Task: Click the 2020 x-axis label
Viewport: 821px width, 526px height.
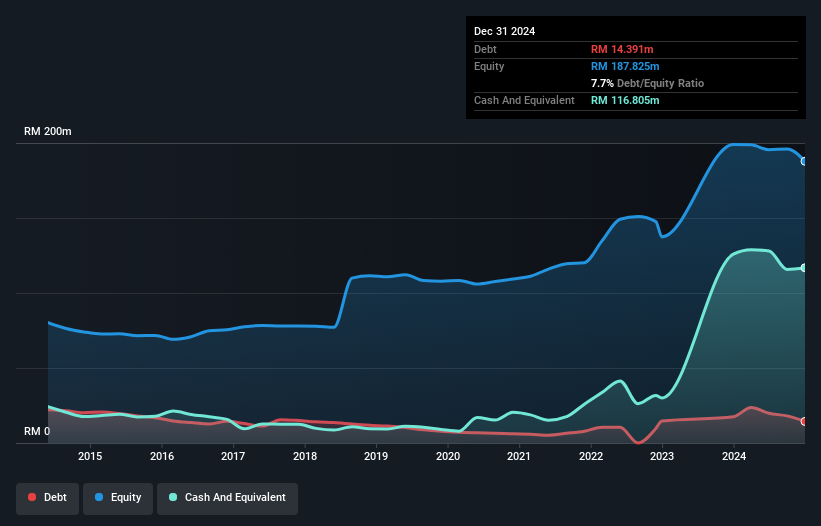Action: pos(448,456)
